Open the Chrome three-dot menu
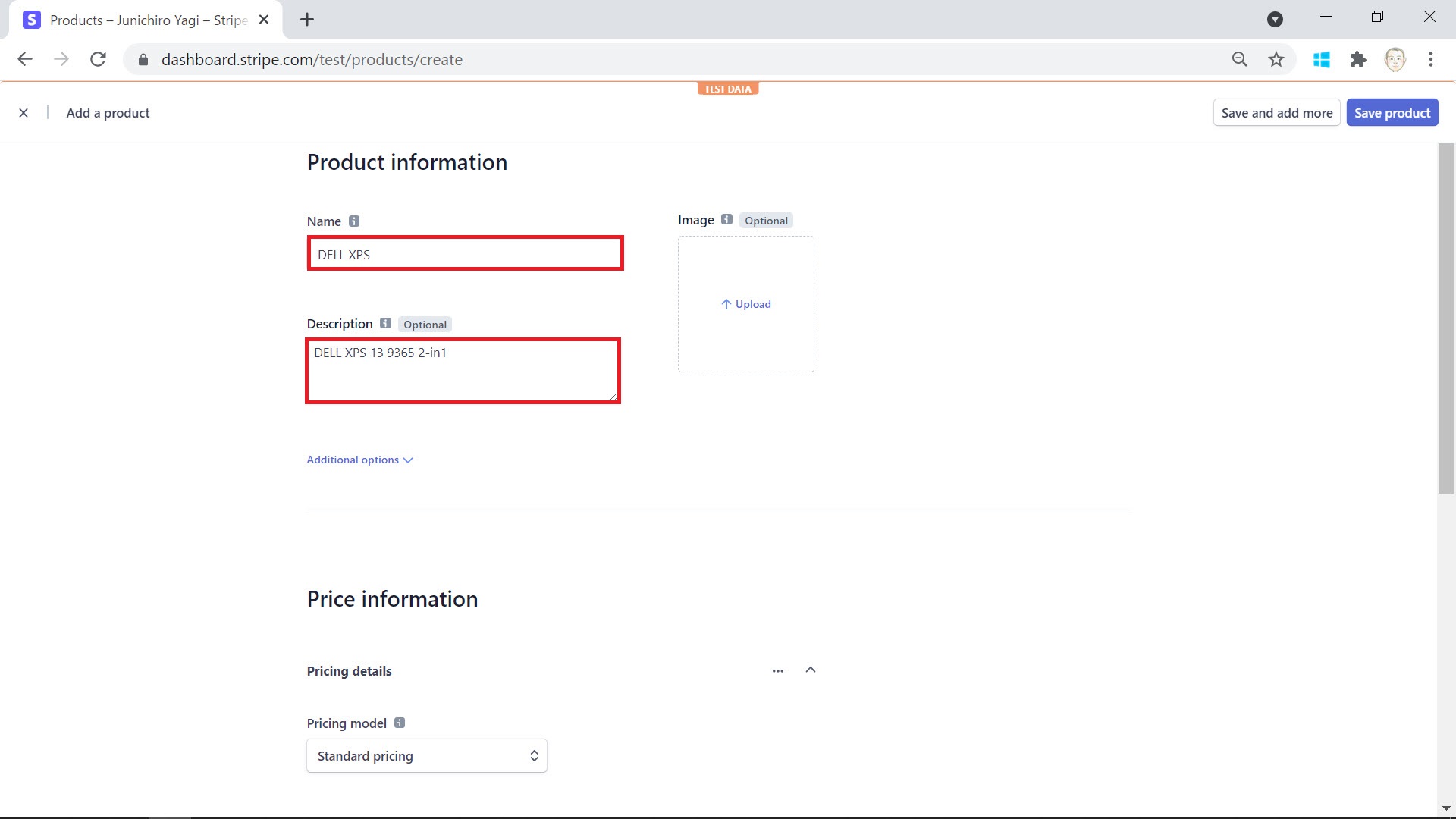This screenshot has width=1456, height=819. [1432, 59]
